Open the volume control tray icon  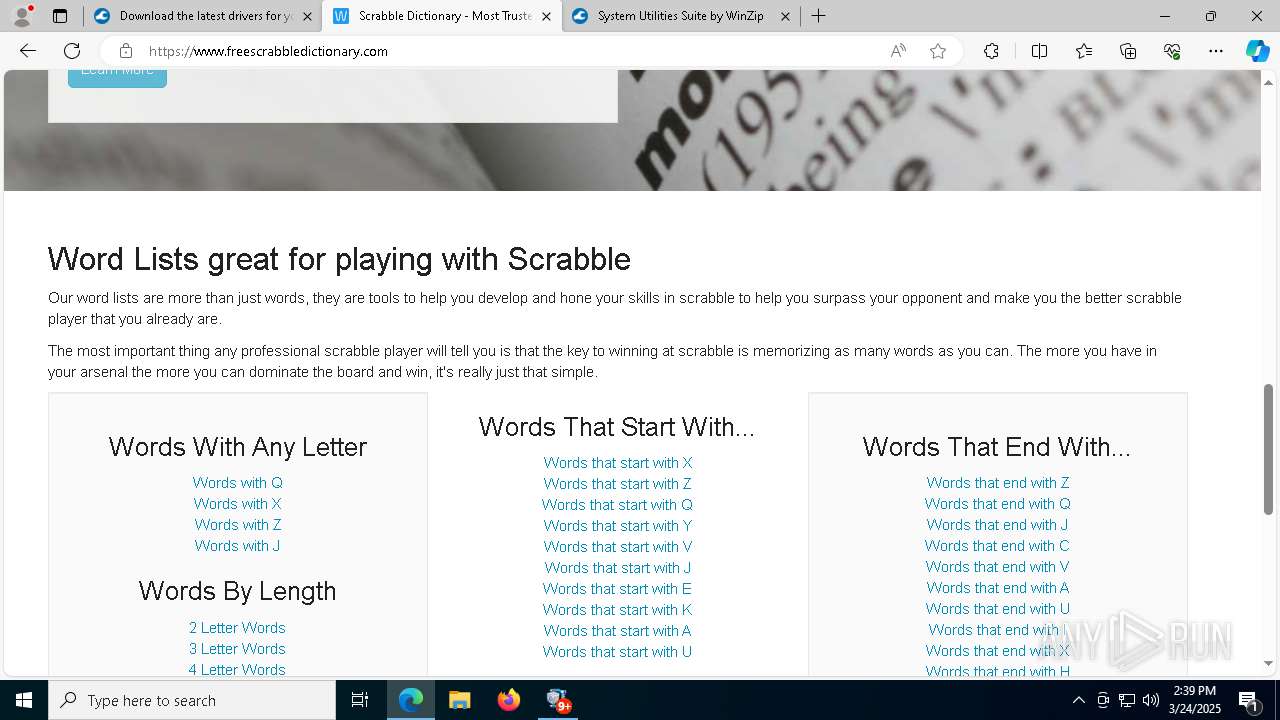1151,700
